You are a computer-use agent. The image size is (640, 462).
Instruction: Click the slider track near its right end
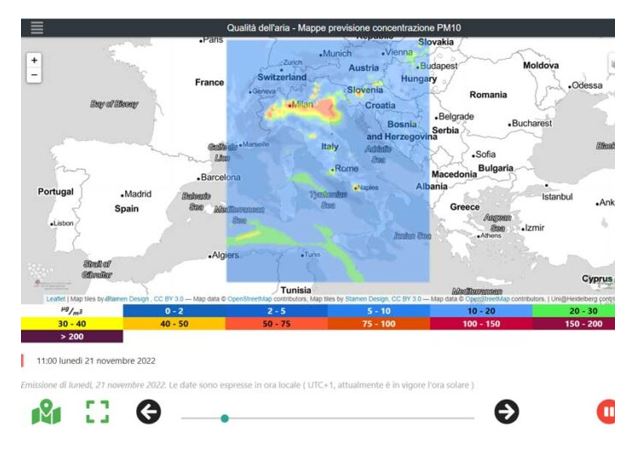[465, 418]
